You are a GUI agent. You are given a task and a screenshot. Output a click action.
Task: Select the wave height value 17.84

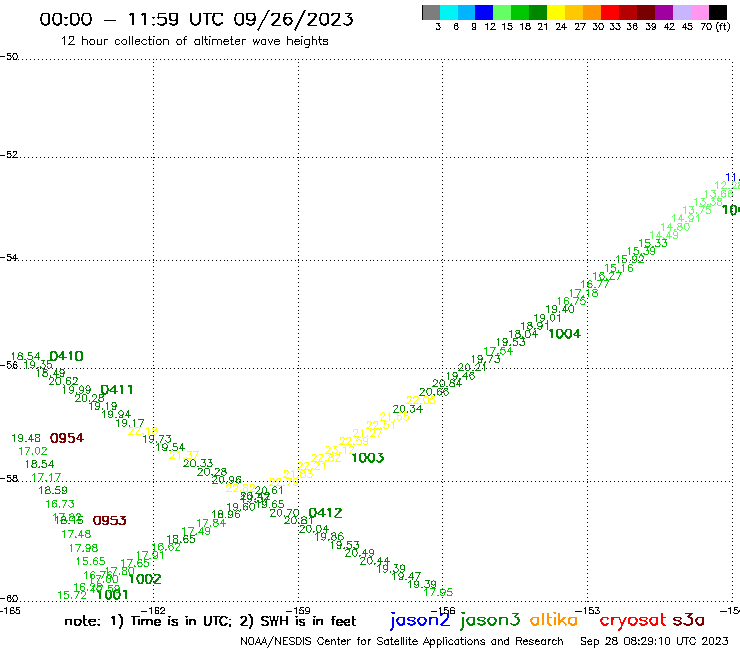(211, 523)
